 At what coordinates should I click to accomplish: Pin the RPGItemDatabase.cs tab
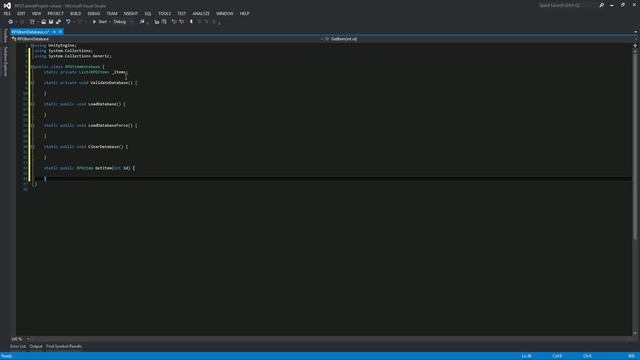54,32
